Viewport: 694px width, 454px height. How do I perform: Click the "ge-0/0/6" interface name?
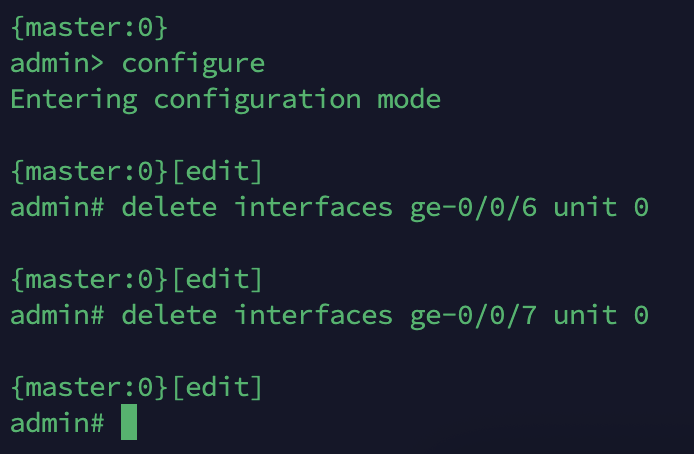[473, 208]
